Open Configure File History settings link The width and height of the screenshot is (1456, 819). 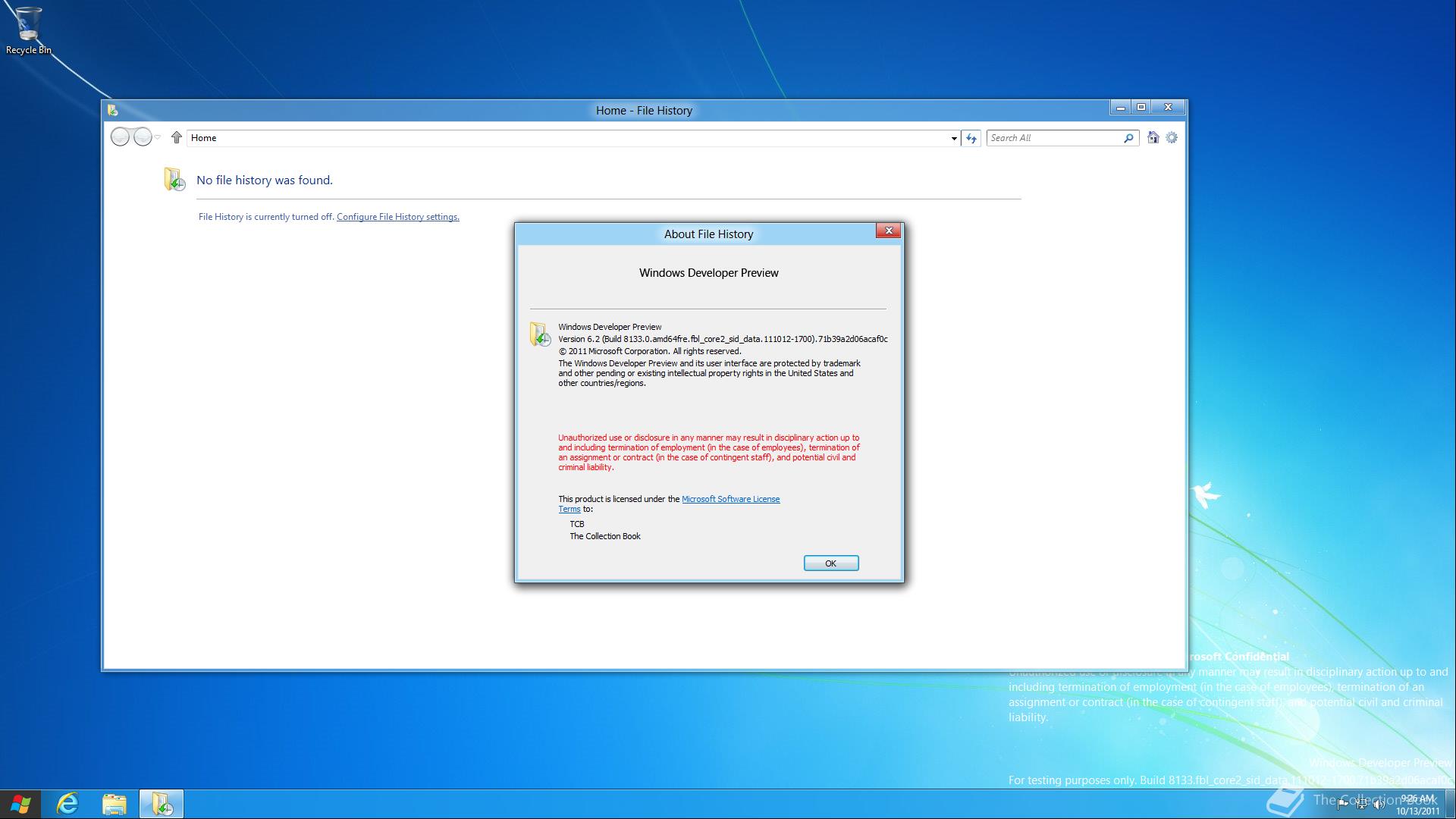click(x=397, y=217)
